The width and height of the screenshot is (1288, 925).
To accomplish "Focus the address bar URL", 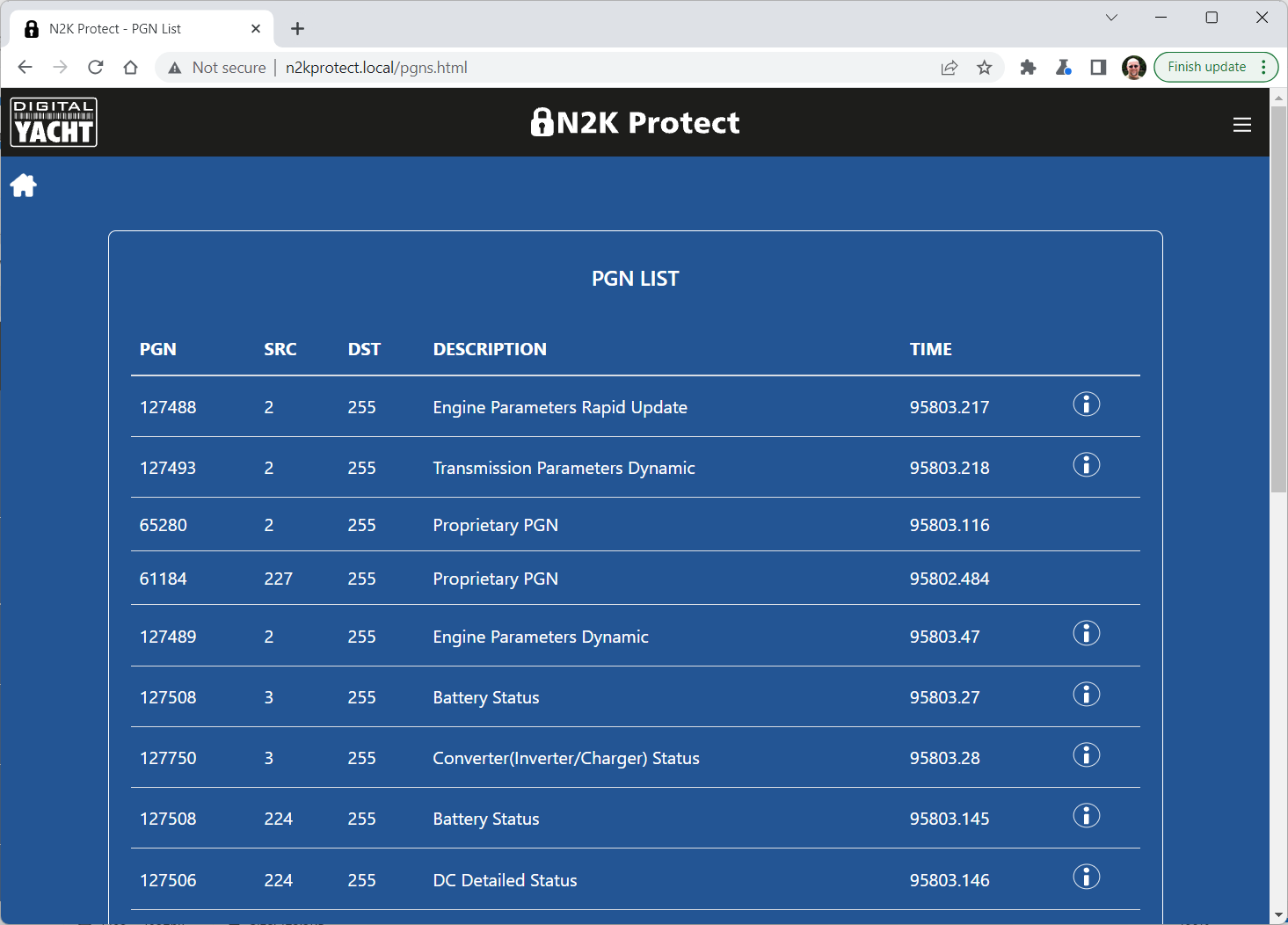I will pos(376,68).
